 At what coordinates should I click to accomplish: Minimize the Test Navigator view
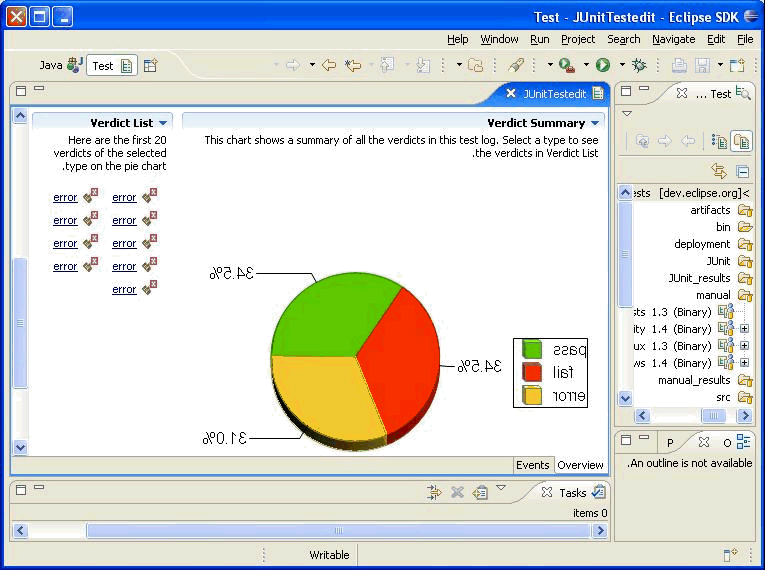(x=644, y=88)
